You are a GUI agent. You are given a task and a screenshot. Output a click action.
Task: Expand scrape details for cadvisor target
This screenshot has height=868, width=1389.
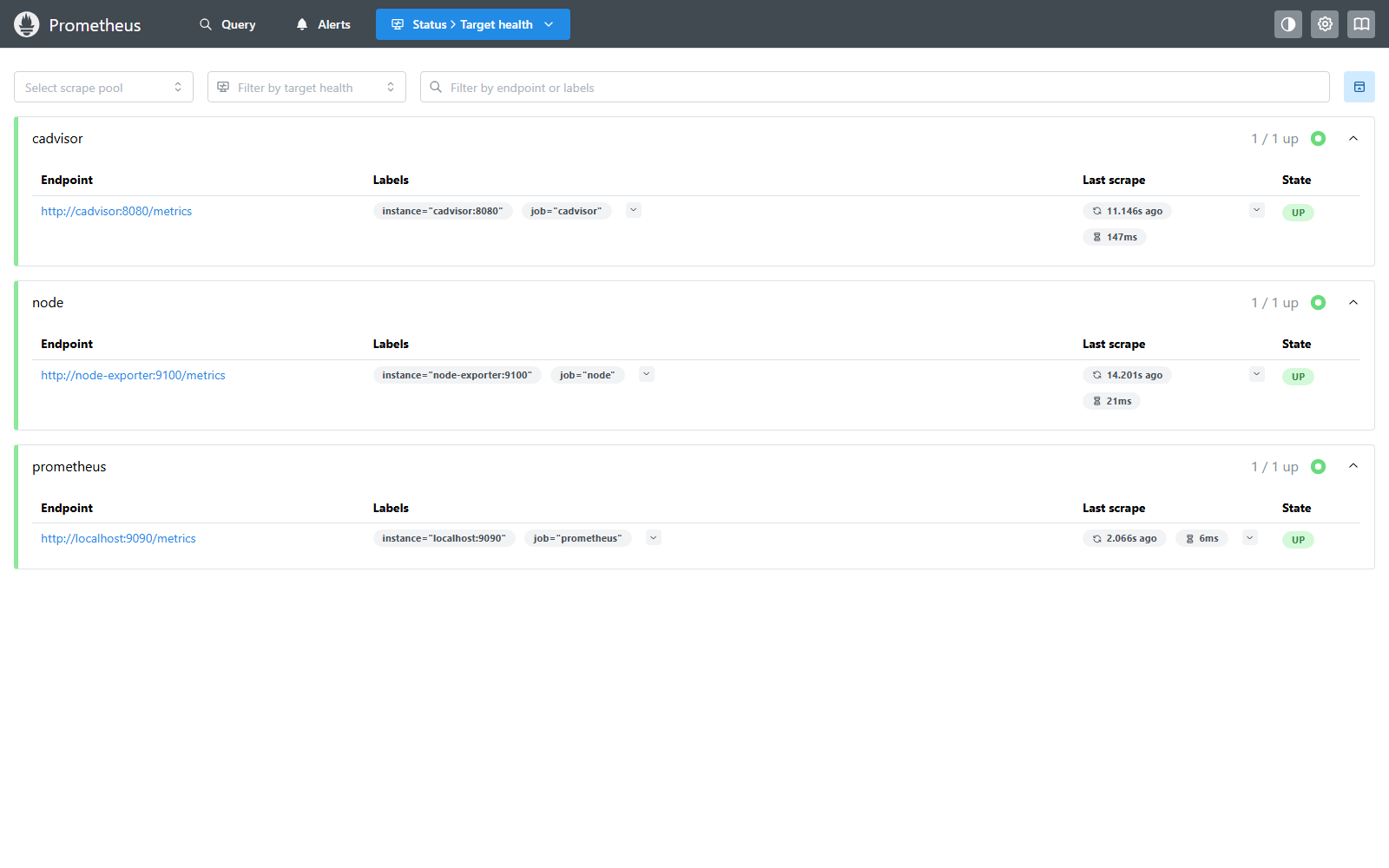(1257, 210)
